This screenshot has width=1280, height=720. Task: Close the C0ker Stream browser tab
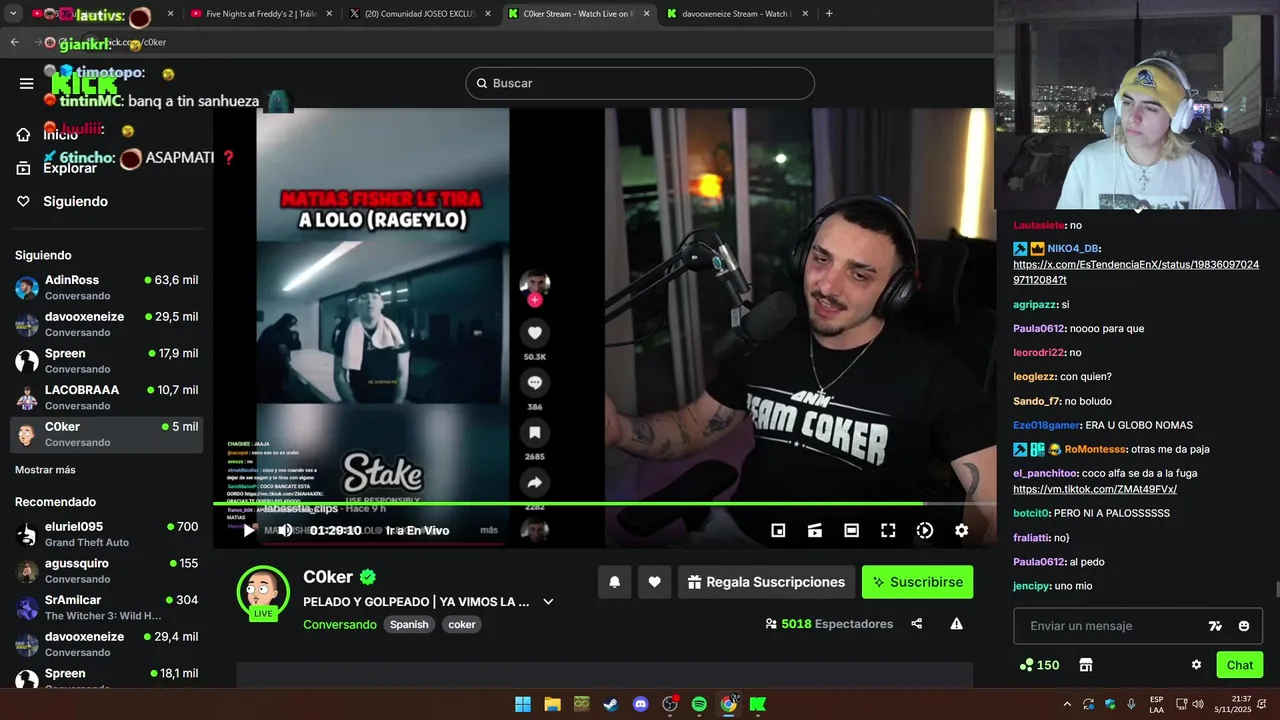point(646,14)
